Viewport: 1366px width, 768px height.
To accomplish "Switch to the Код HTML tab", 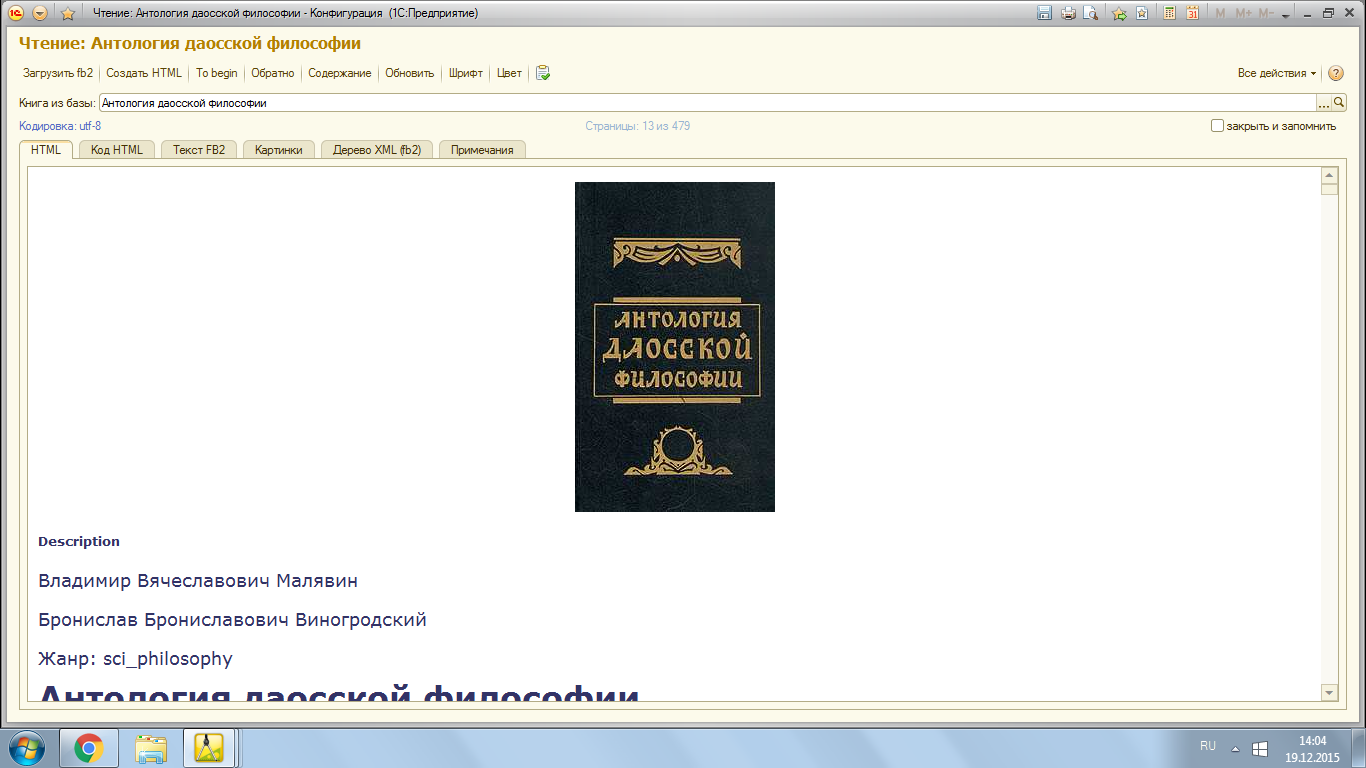I will pyautogui.click(x=117, y=149).
